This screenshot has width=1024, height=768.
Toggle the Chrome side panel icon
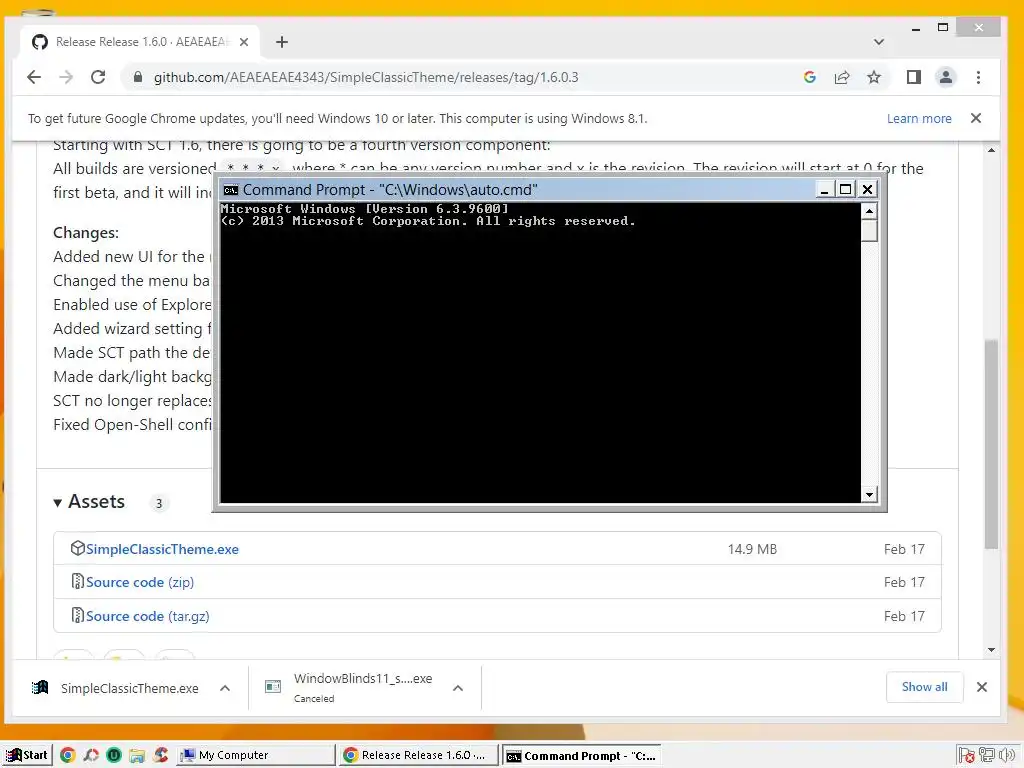click(914, 77)
